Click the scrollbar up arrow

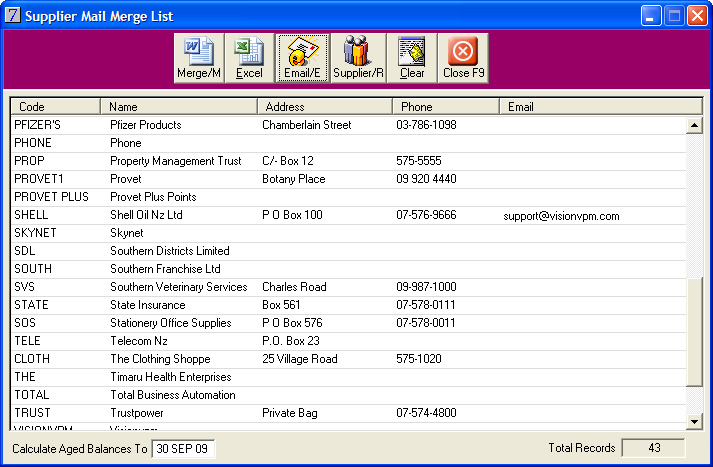pos(694,125)
